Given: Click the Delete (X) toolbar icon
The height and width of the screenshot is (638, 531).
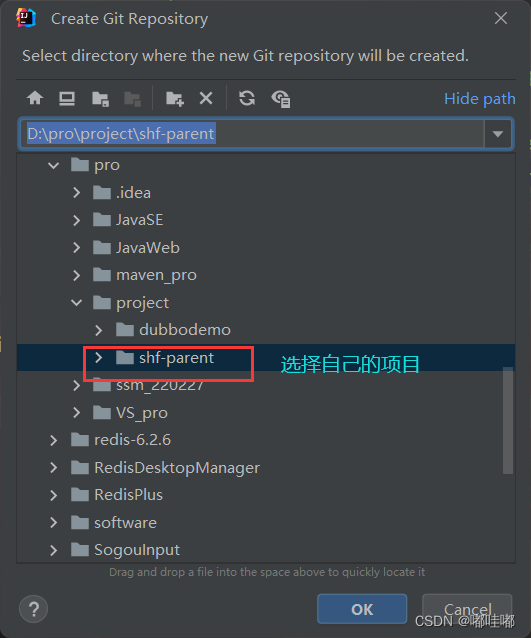Looking at the screenshot, I should (206, 98).
